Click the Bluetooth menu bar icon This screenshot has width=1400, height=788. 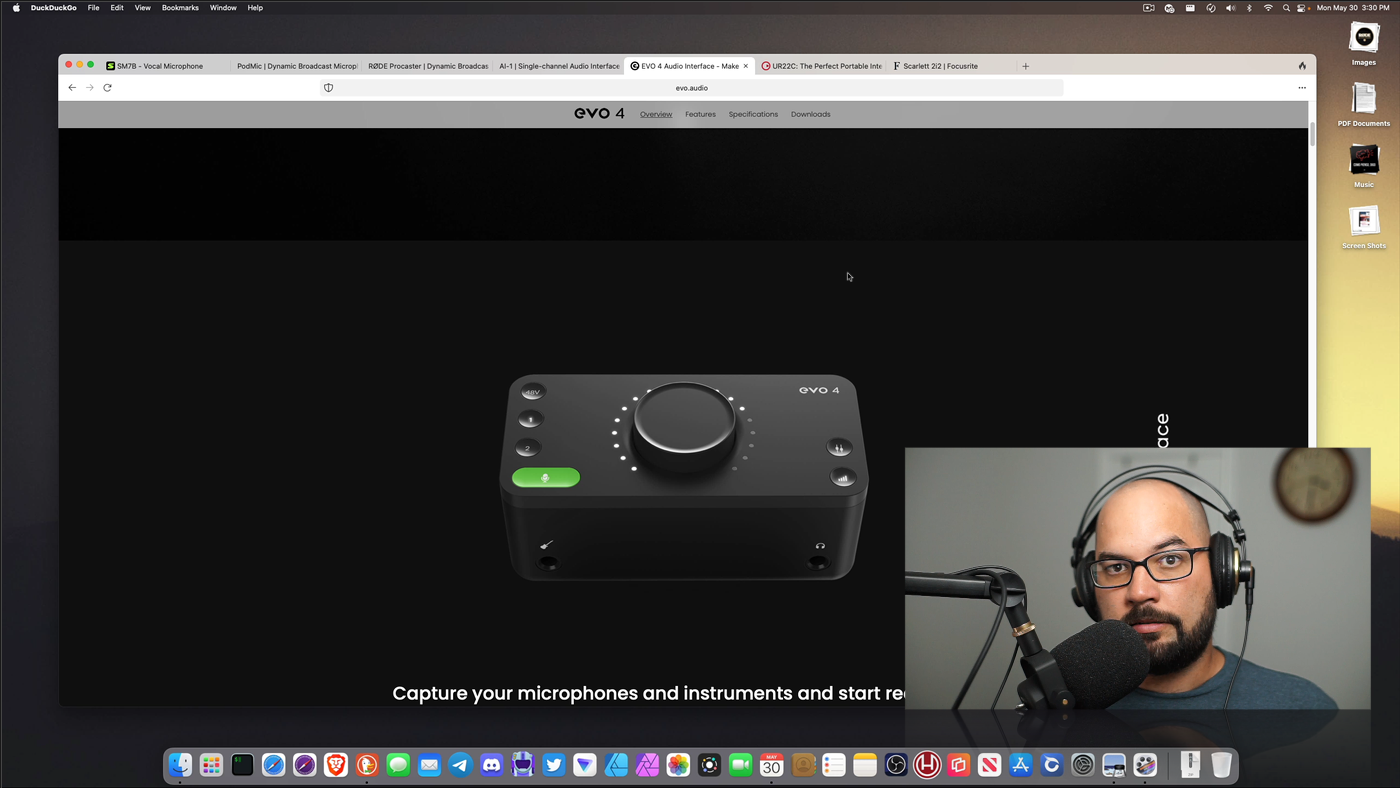[1249, 8]
